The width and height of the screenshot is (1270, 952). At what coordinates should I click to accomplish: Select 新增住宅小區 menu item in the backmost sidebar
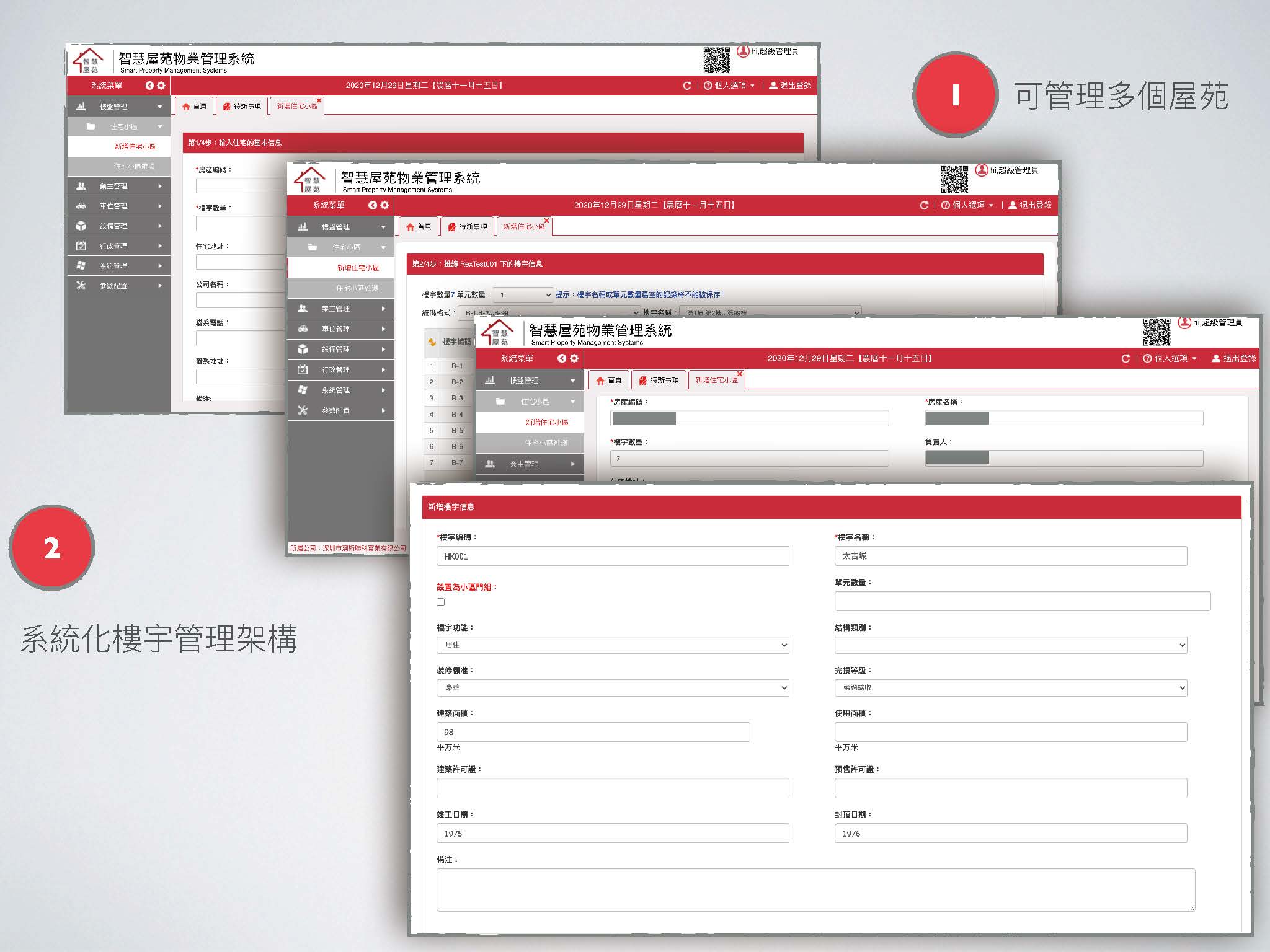[118, 146]
